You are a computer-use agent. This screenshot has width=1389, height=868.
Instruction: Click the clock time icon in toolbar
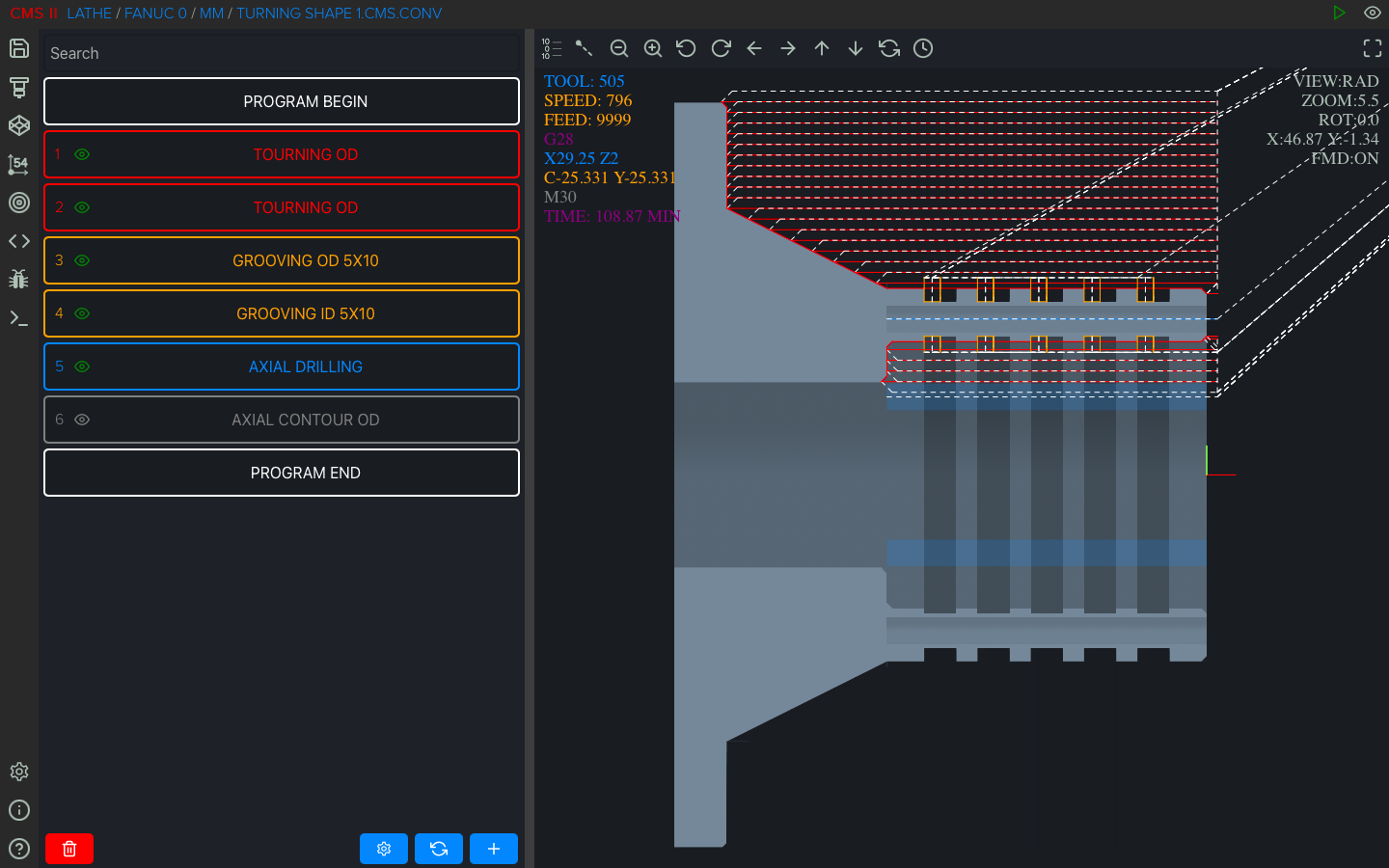click(x=923, y=48)
